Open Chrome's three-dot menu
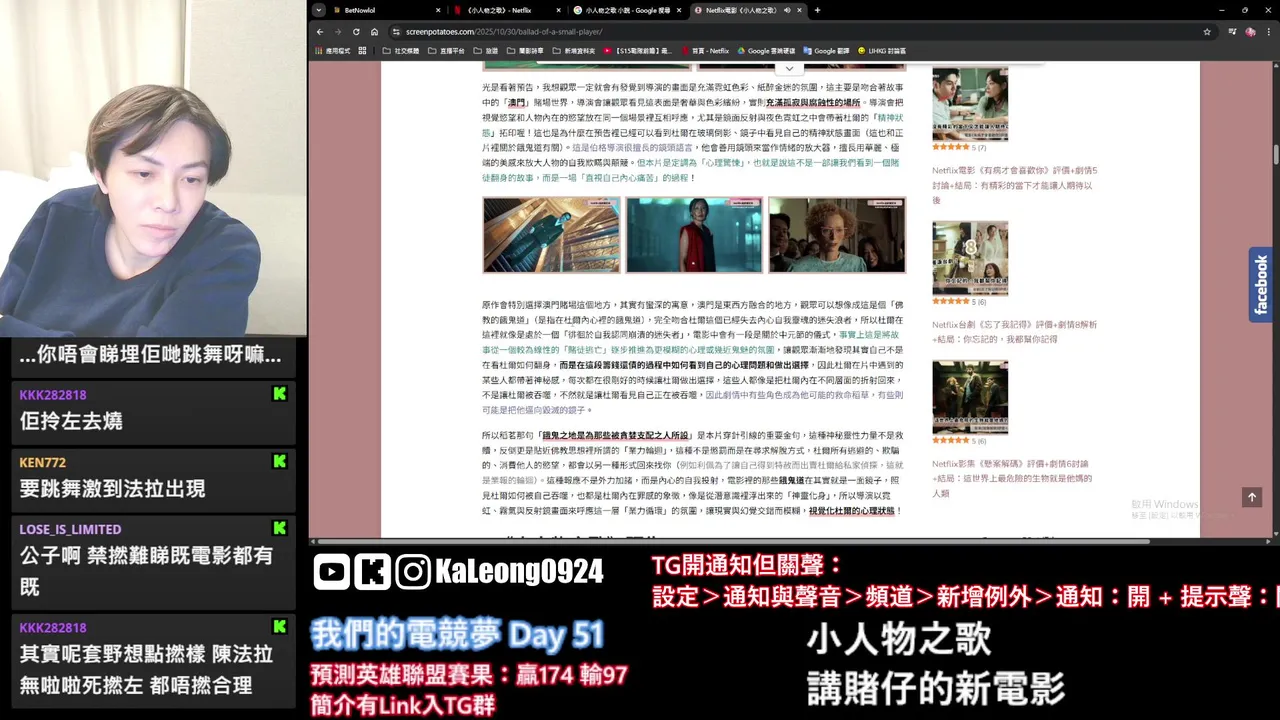This screenshot has width=1280, height=720. [x=1268, y=32]
